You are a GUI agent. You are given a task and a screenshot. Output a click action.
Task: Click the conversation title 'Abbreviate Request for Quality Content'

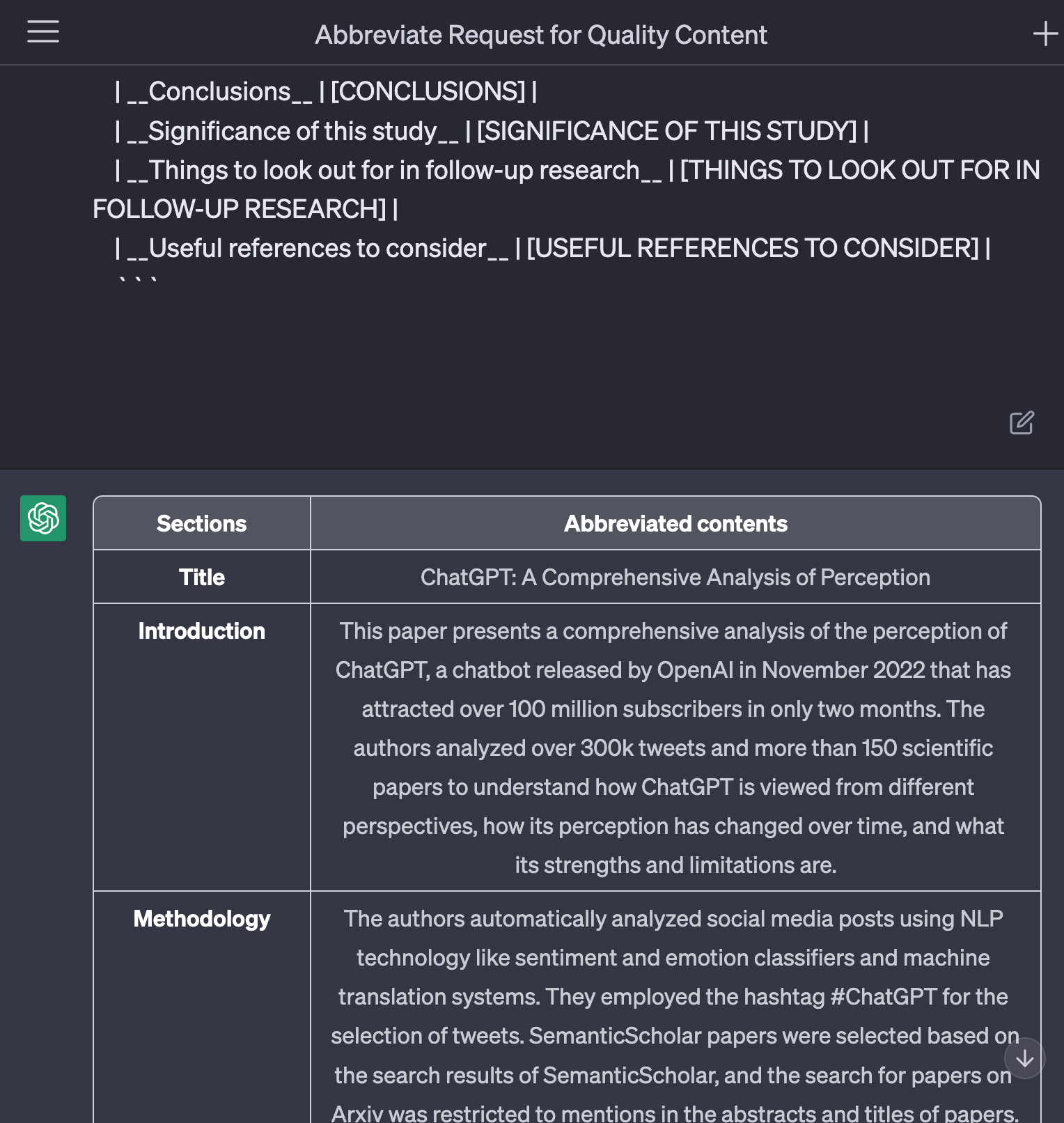click(540, 35)
